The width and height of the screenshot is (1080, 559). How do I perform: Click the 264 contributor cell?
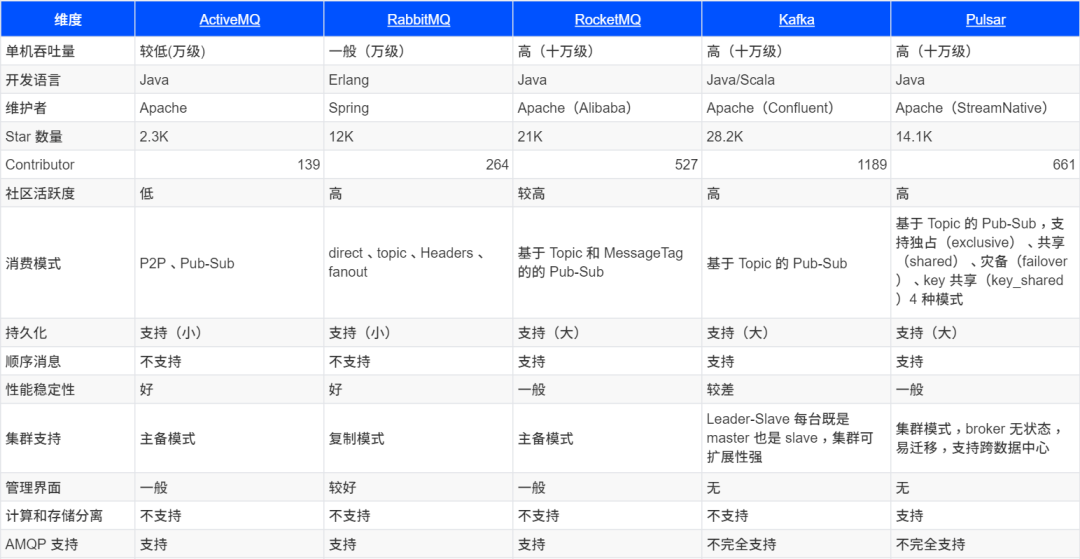click(418, 165)
